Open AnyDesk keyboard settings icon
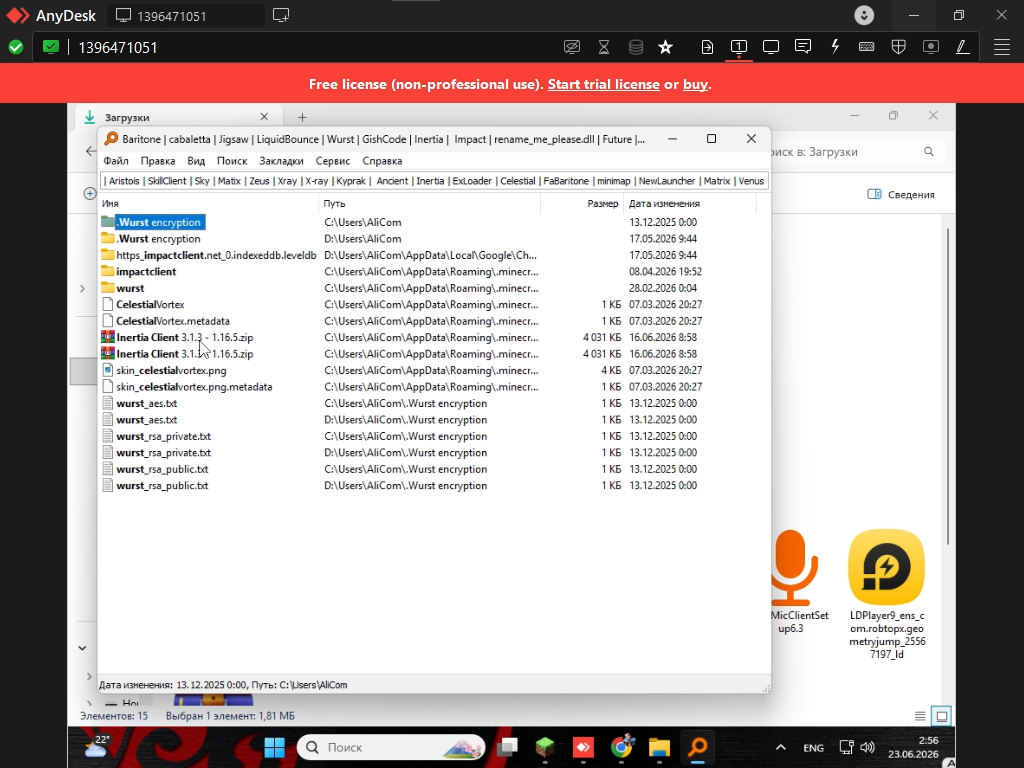This screenshot has height=768, width=1024. [866, 46]
